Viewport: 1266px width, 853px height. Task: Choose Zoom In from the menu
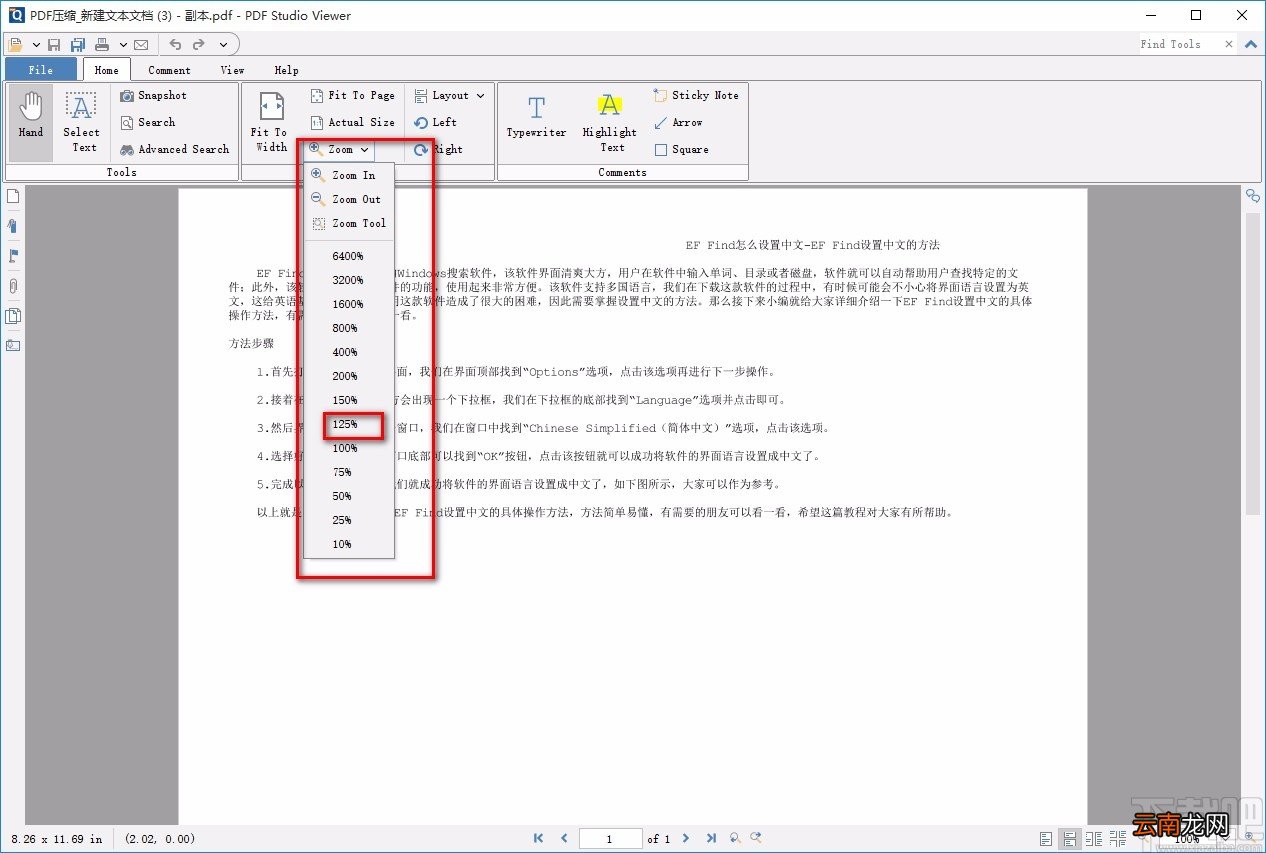coord(349,175)
